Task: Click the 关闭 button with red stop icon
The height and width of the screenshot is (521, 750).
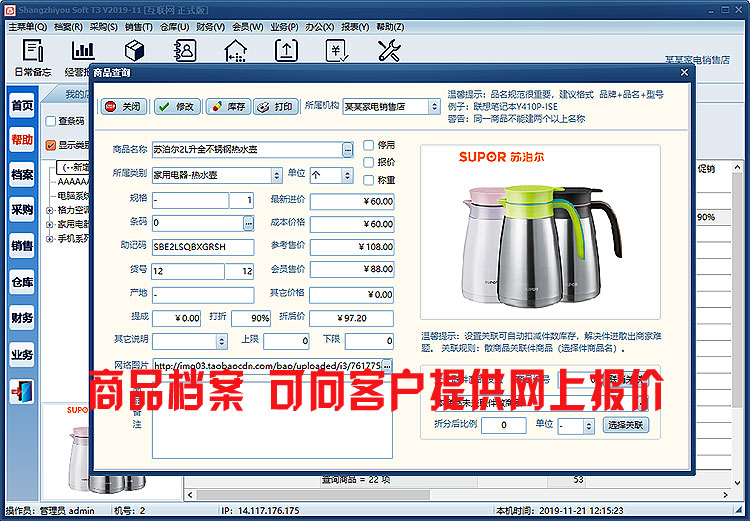Action: click(x=124, y=106)
